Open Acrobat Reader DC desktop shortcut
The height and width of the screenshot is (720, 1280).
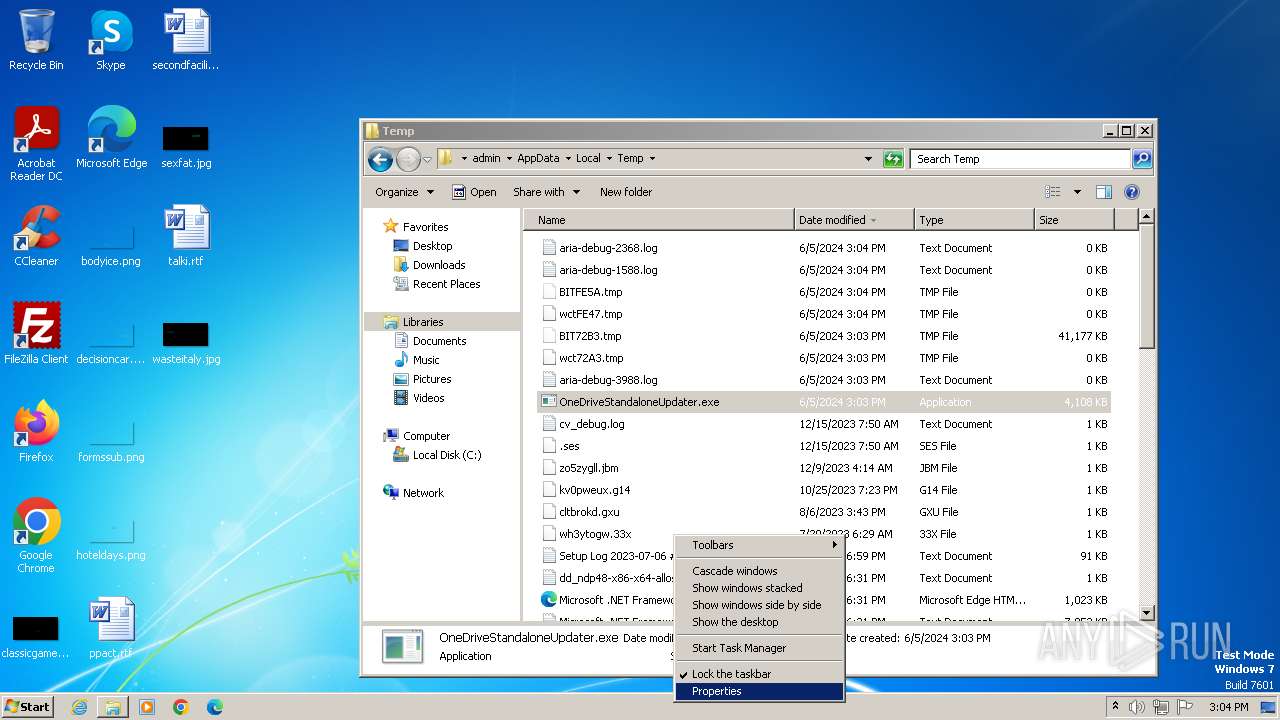click(36, 143)
